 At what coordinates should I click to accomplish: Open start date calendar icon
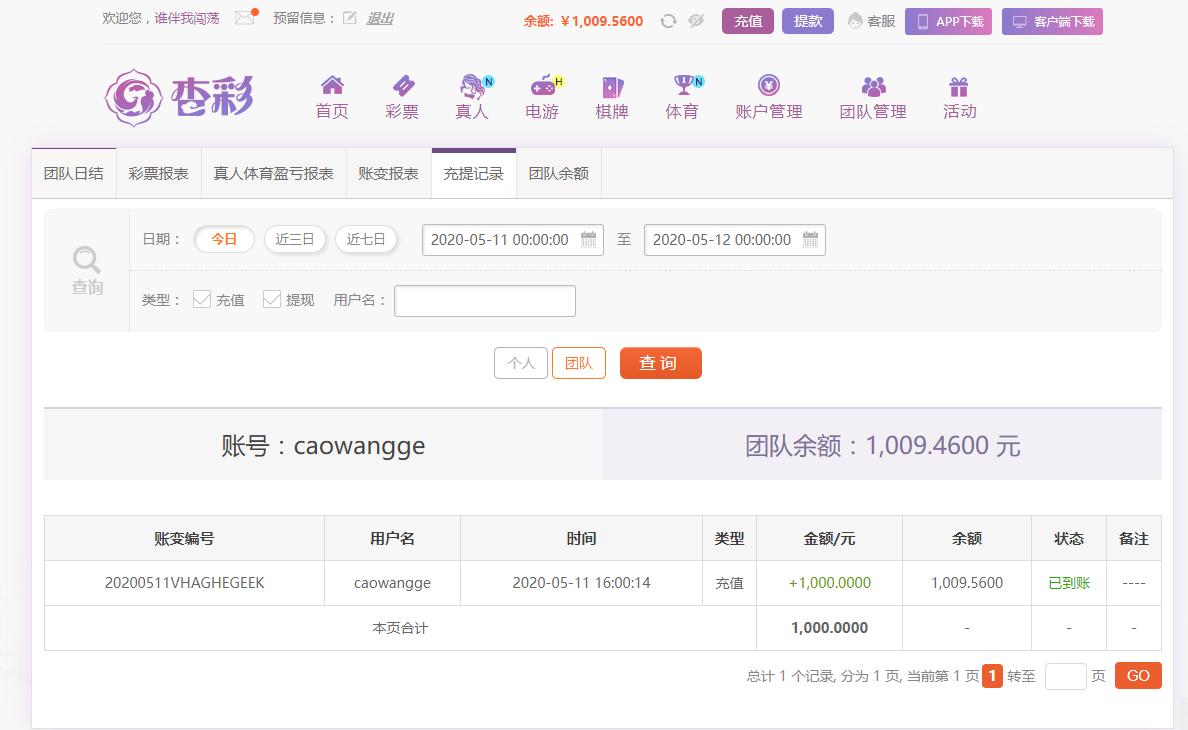[588, 239]
